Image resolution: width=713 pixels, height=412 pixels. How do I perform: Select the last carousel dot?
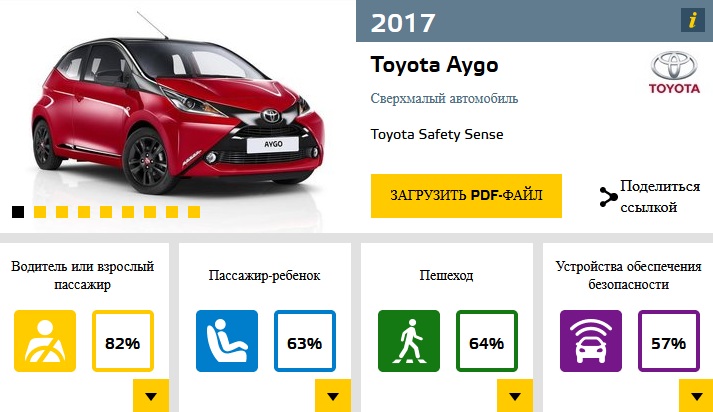pos(194,212)
